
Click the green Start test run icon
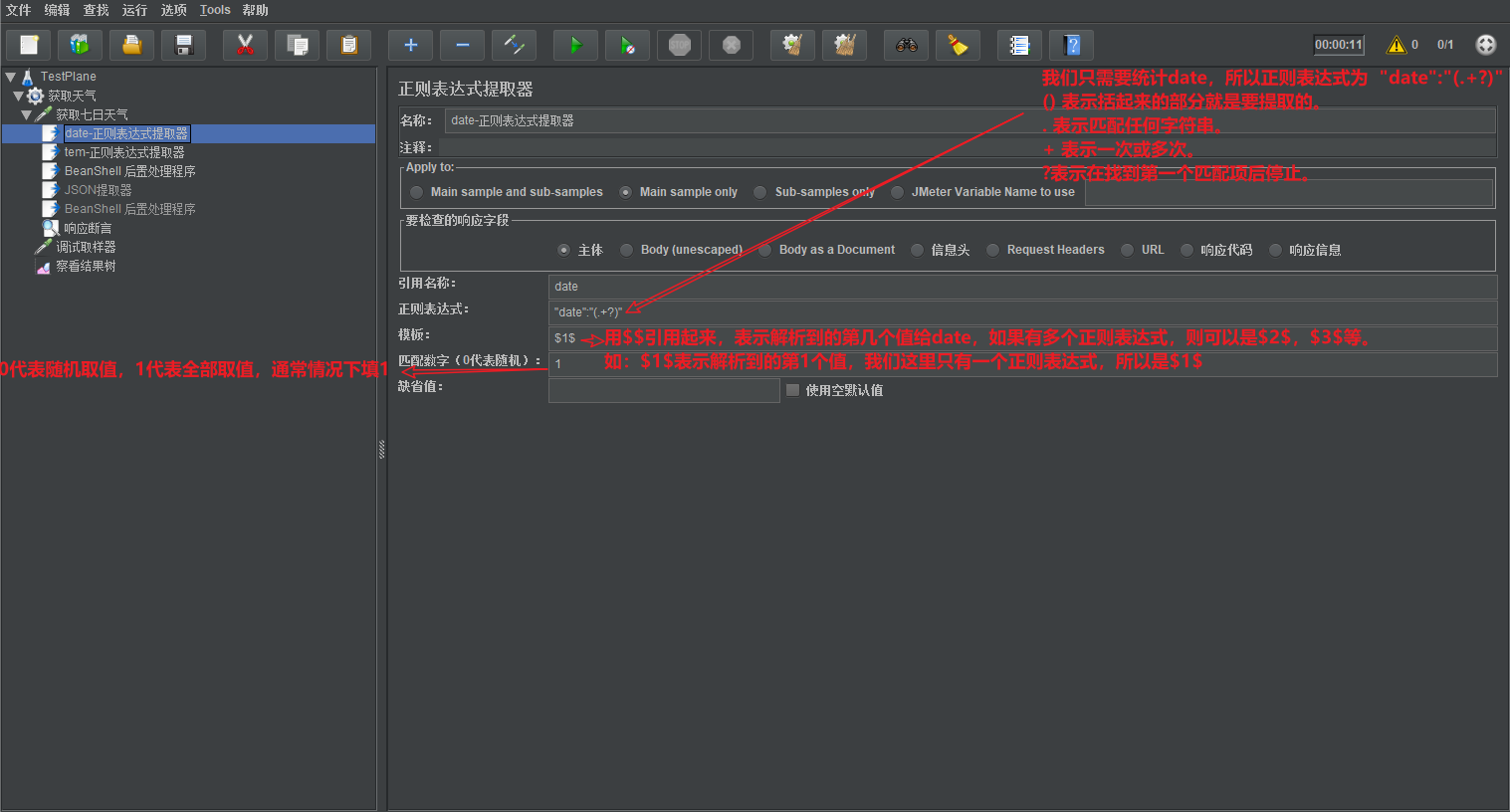coord(575,45)
